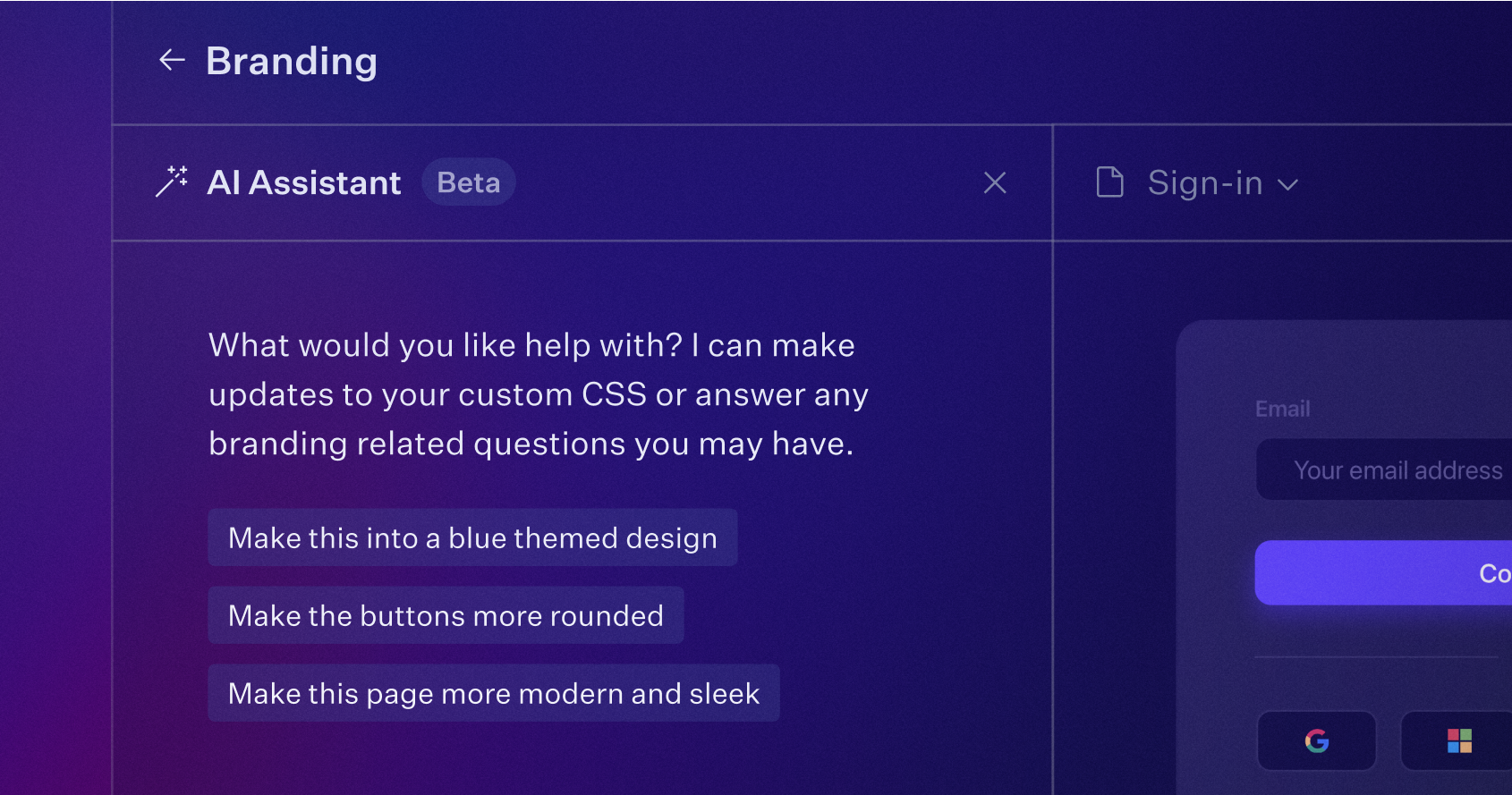Select the Google provider button

[x=1316, y=740]
